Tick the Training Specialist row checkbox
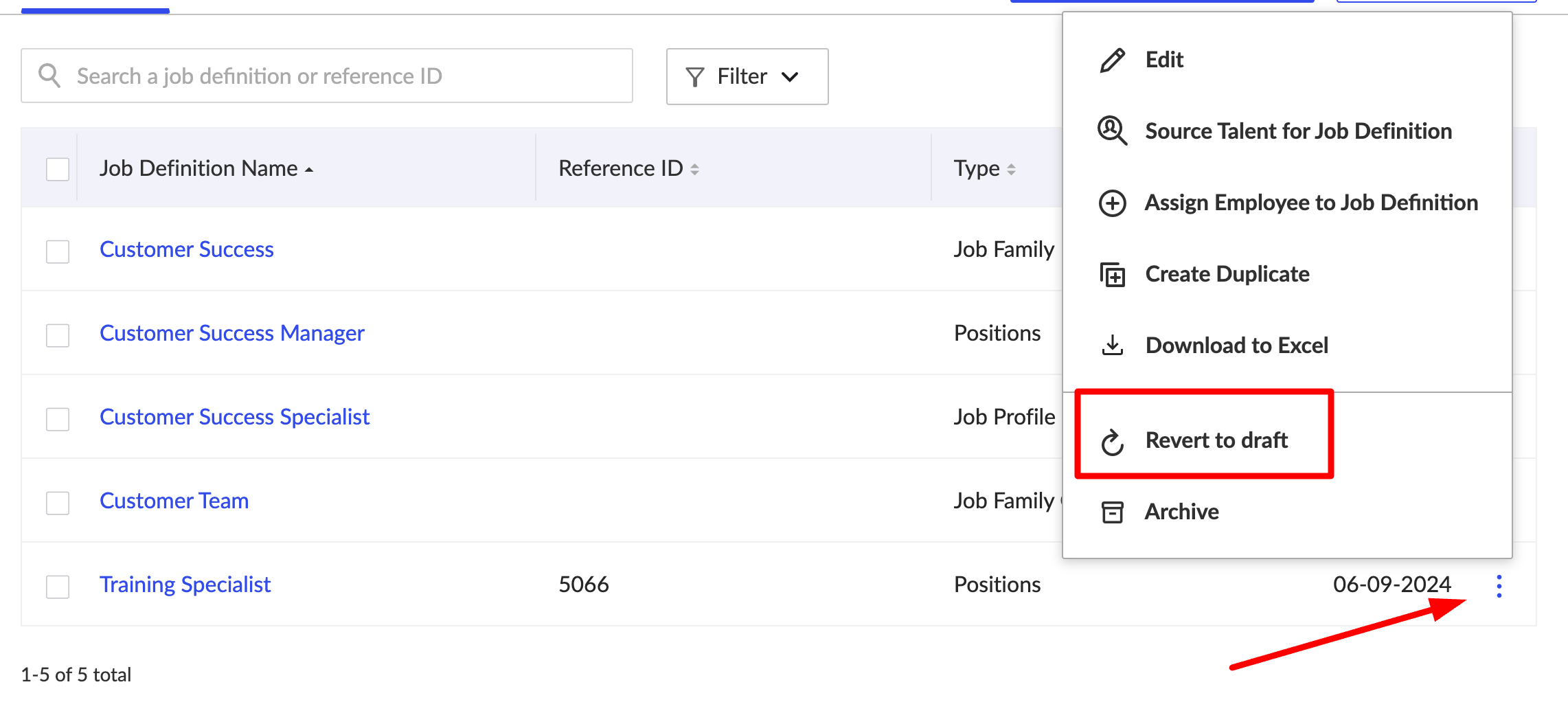The height and width of the screenshot is (713, 1568). coord(58,587)
